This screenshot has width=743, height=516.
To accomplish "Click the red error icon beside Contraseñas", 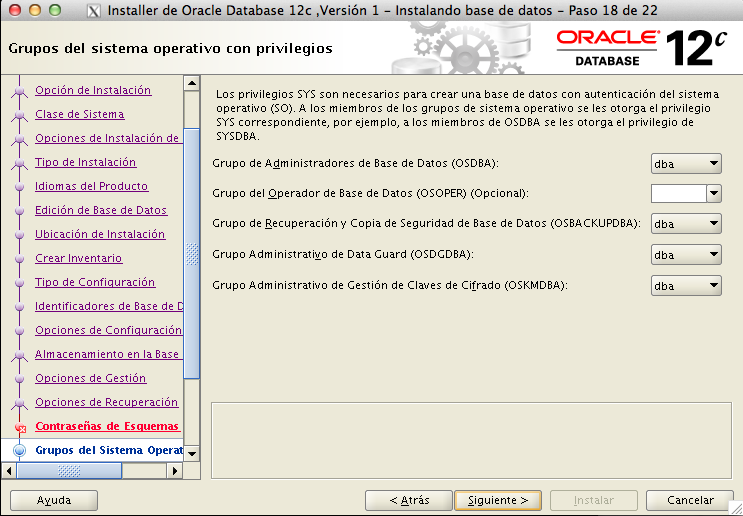I will point(20,428).
